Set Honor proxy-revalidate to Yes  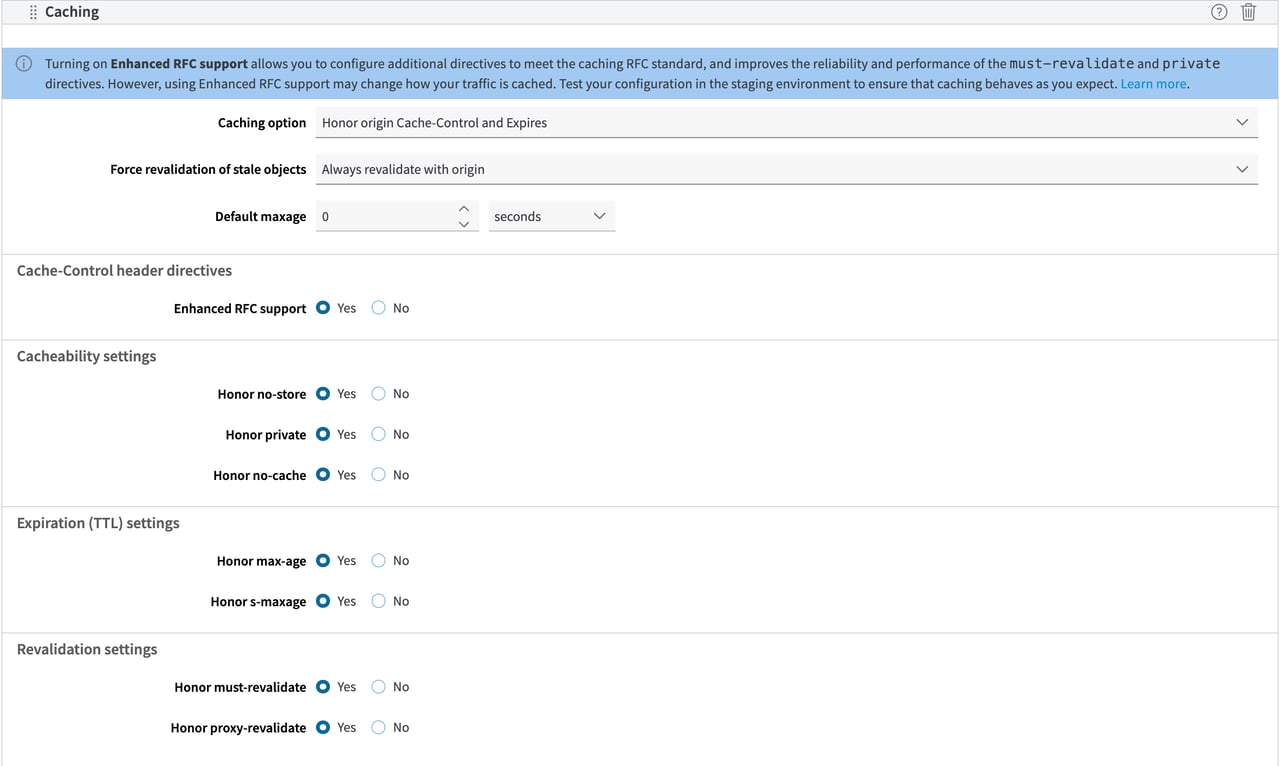click(323, 727)
